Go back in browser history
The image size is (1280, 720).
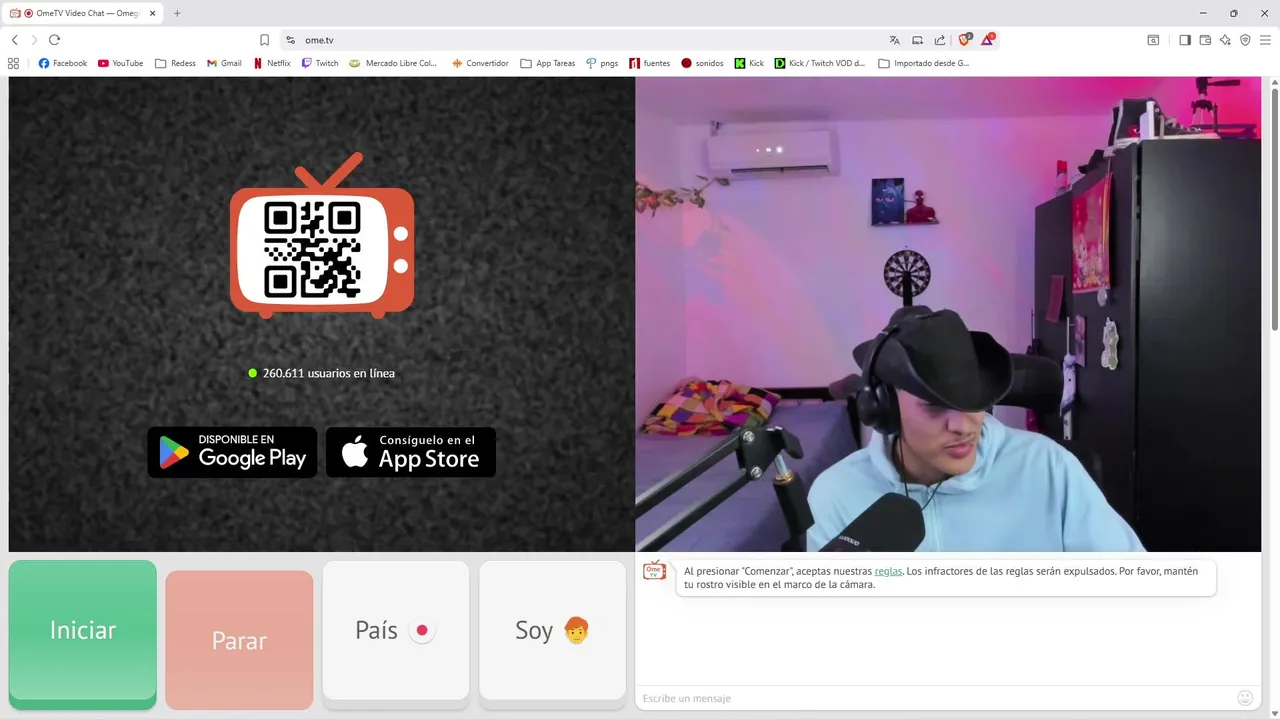[x=14, y=40]
